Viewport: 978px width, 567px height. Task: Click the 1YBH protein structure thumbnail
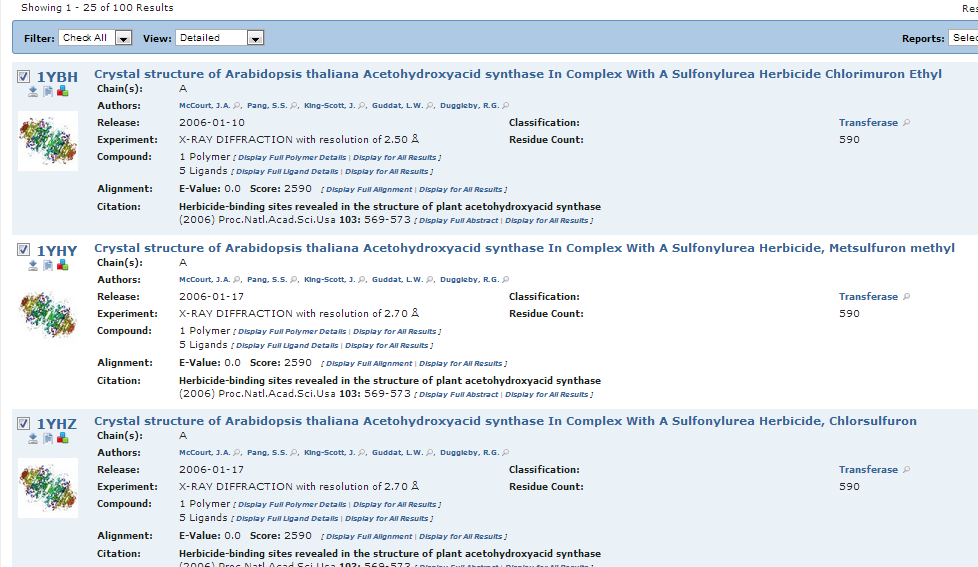[48, 141]
